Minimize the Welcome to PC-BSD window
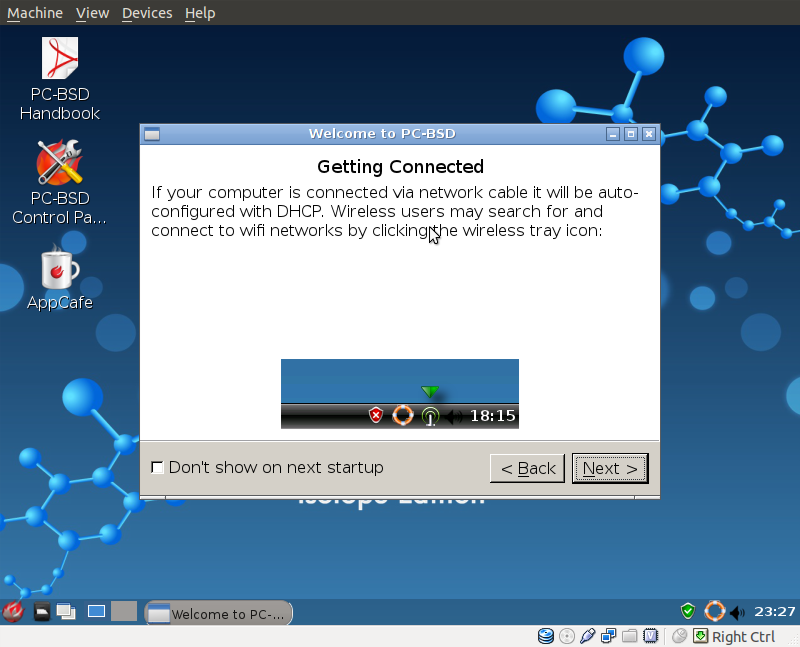Viewport: 800px width, 647px height. pyautogui.click(x=613, y=134)
